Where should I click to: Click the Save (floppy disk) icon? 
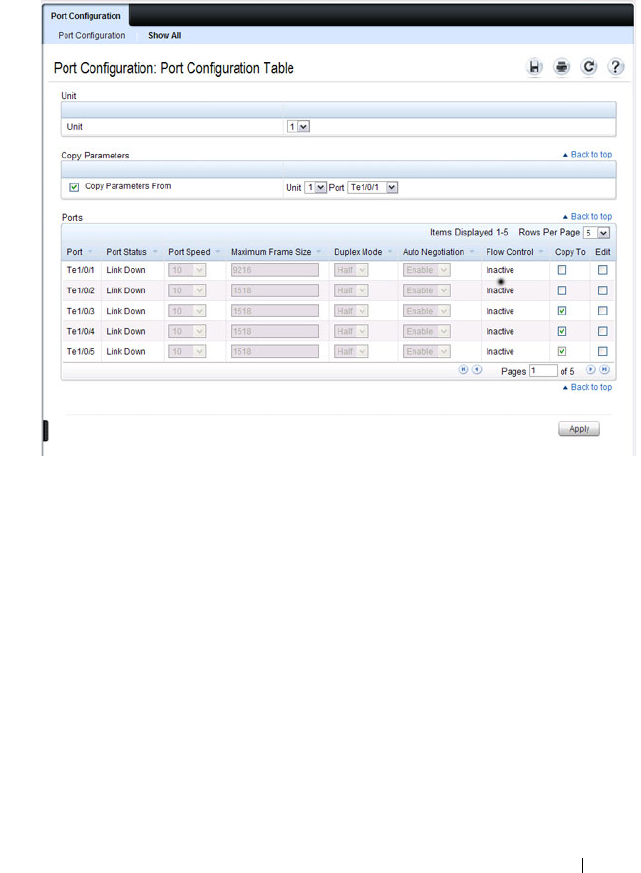pos(534,67)
